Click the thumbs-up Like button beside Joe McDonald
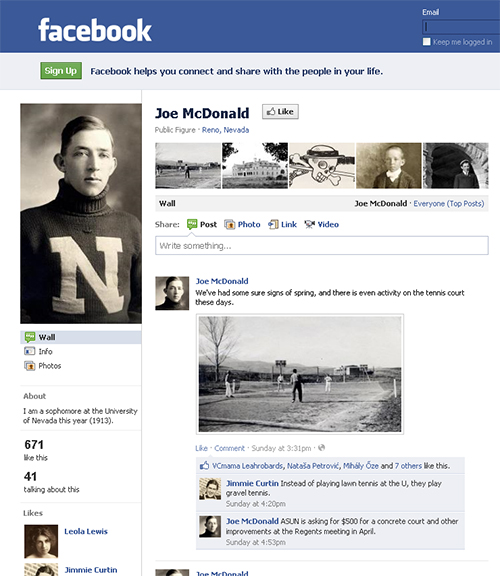Viewport: 500px width, 576px height. (x=280, y=112)
